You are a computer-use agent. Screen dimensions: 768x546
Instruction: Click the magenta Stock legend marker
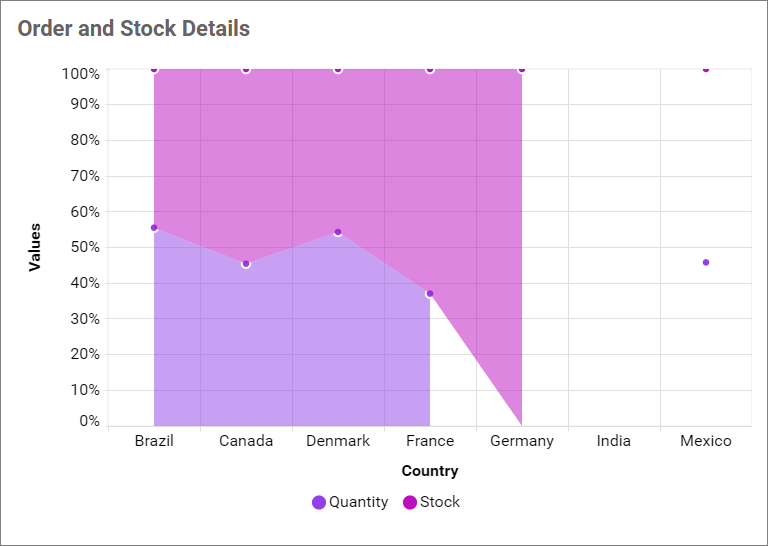tap(410, 502)
